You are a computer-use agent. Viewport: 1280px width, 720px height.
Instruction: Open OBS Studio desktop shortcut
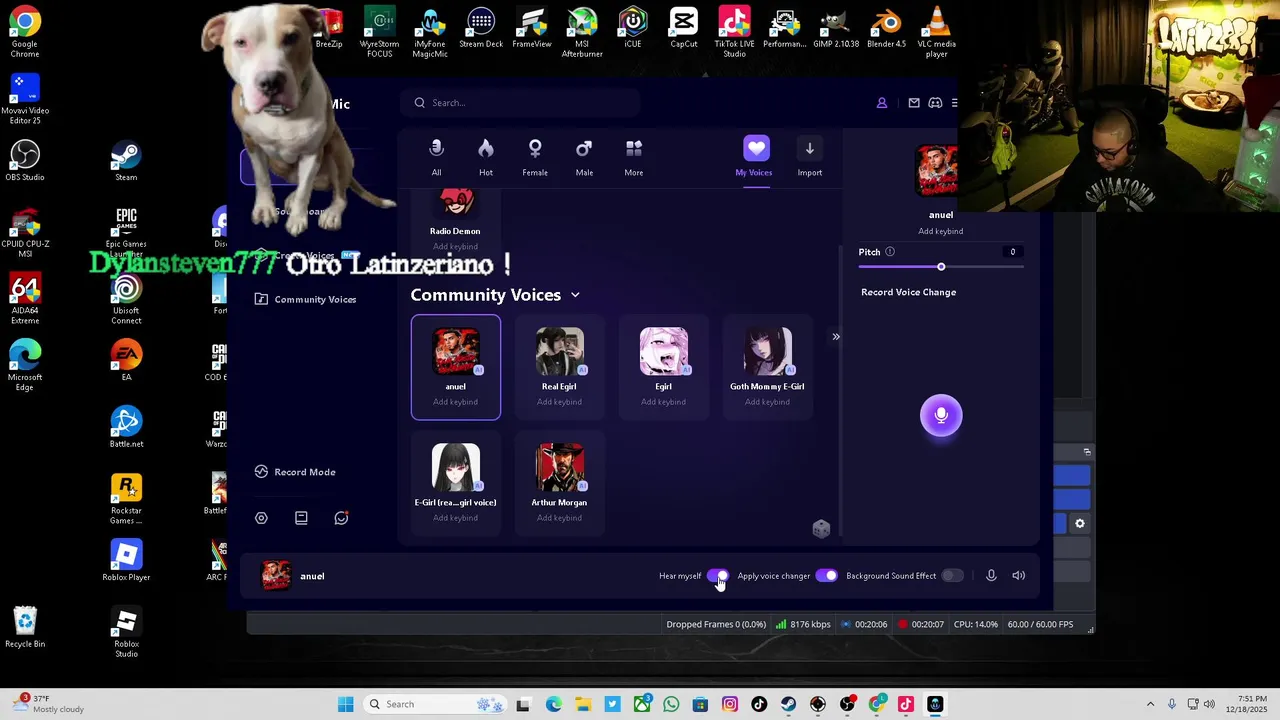coord(25,162)
